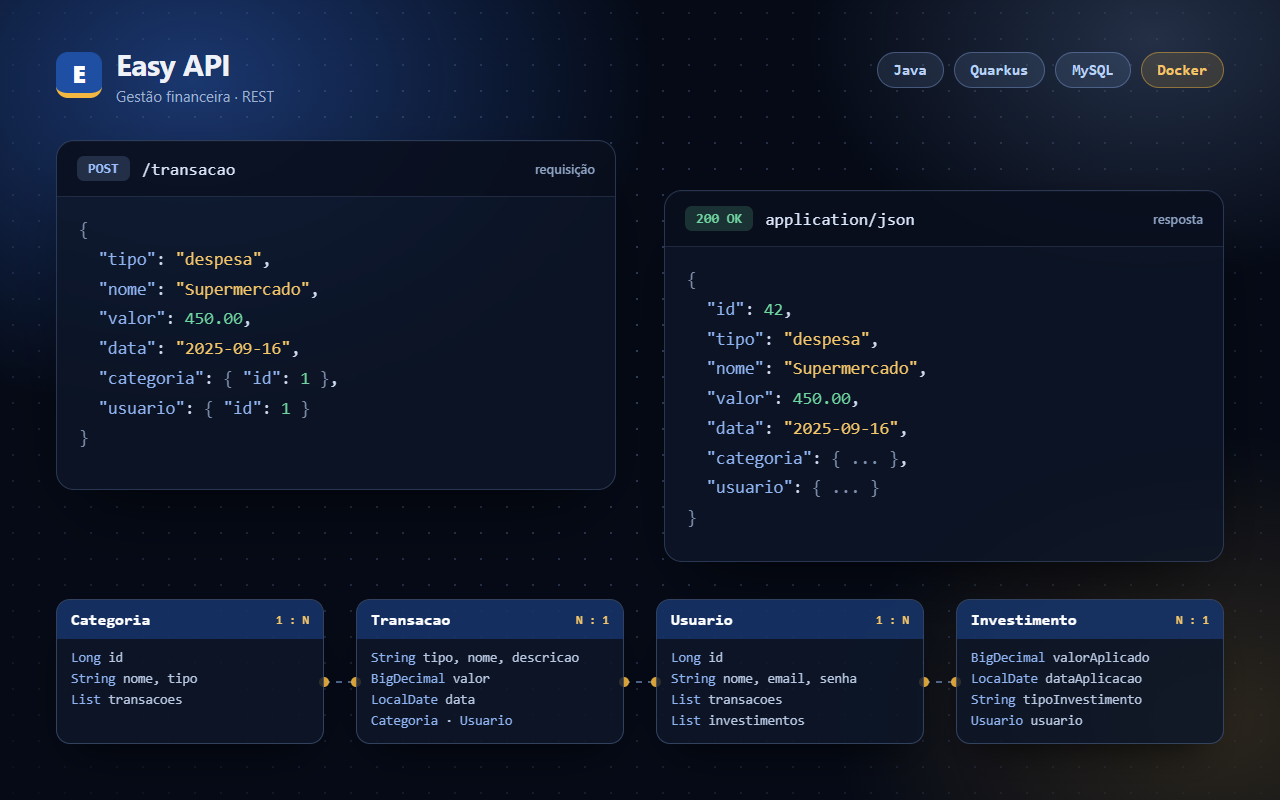Click the "valor" 450.00 line in the request

(175, 319)
